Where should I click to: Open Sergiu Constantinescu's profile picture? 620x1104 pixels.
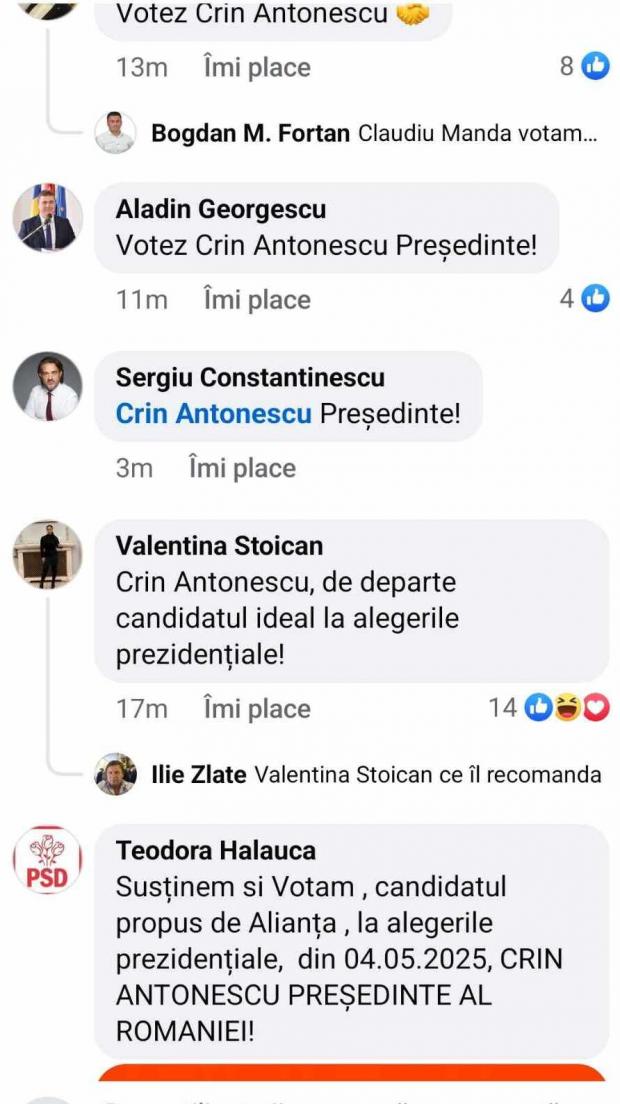(x=47, y=386)
